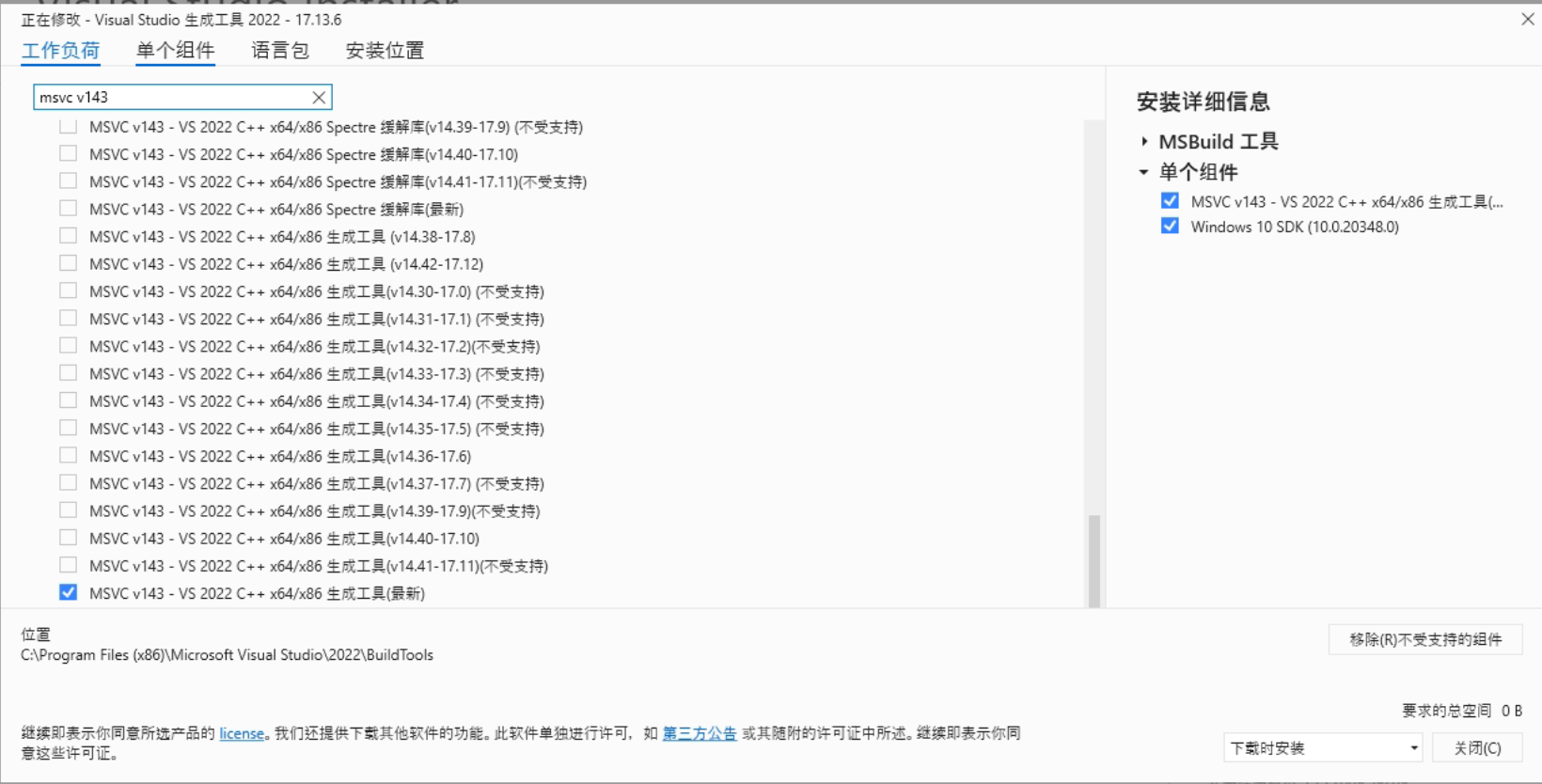Click 移除(R)不受支持的组件 button

pyautogui.click(x=1425, y=639)
